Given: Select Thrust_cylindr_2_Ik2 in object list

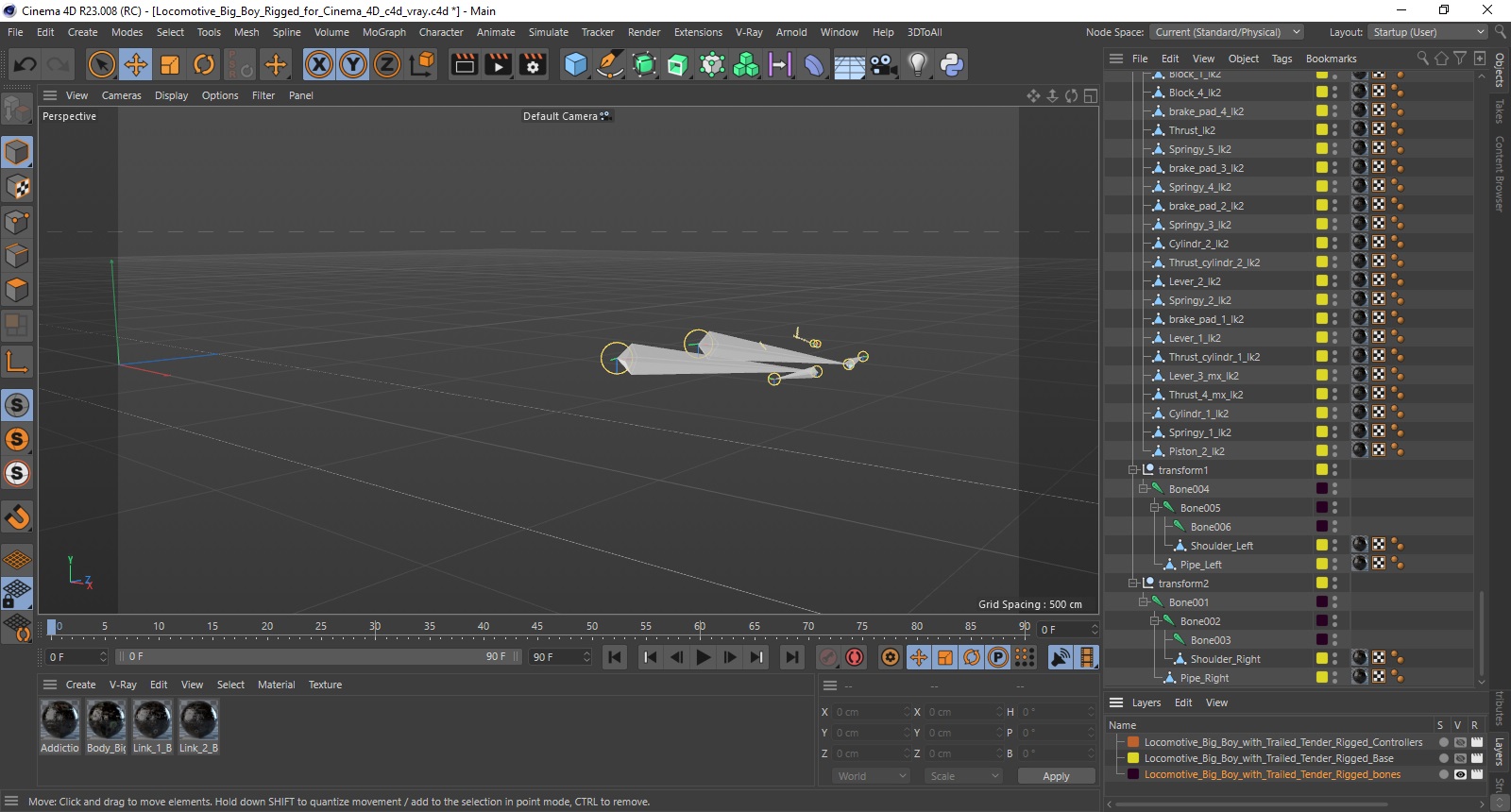Looking at the screenshot, I should point(1214,262).
